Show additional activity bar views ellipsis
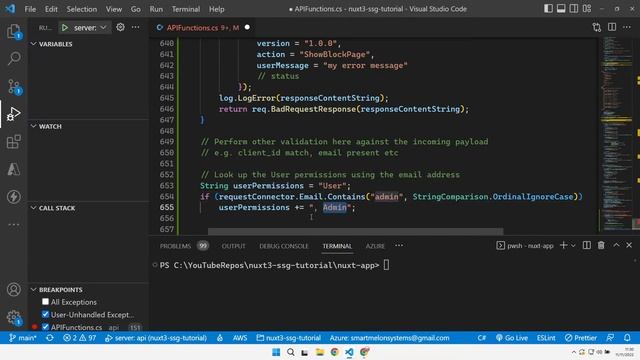This screenshot has height=360, width=640. tap(13, 224)
